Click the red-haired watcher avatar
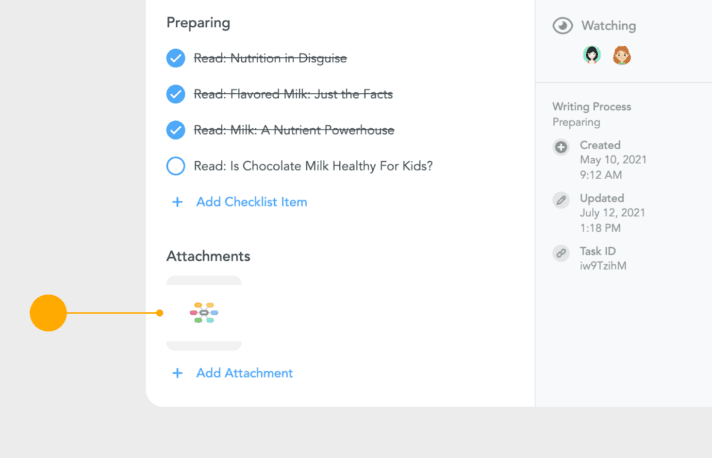This screenshot has width=712, height=458. [622, 55]
